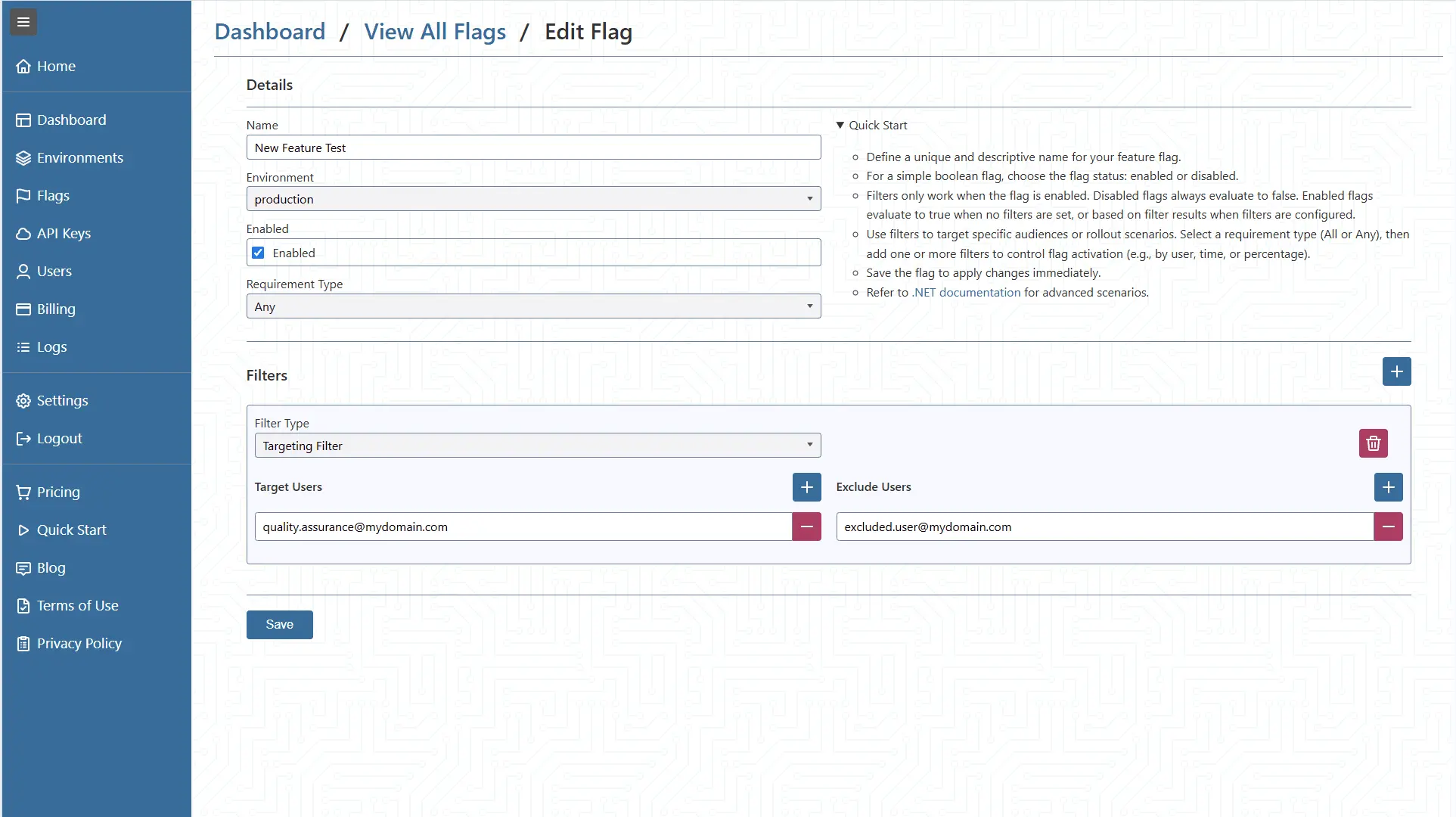Click the Settings gear icon

[23, 401]
